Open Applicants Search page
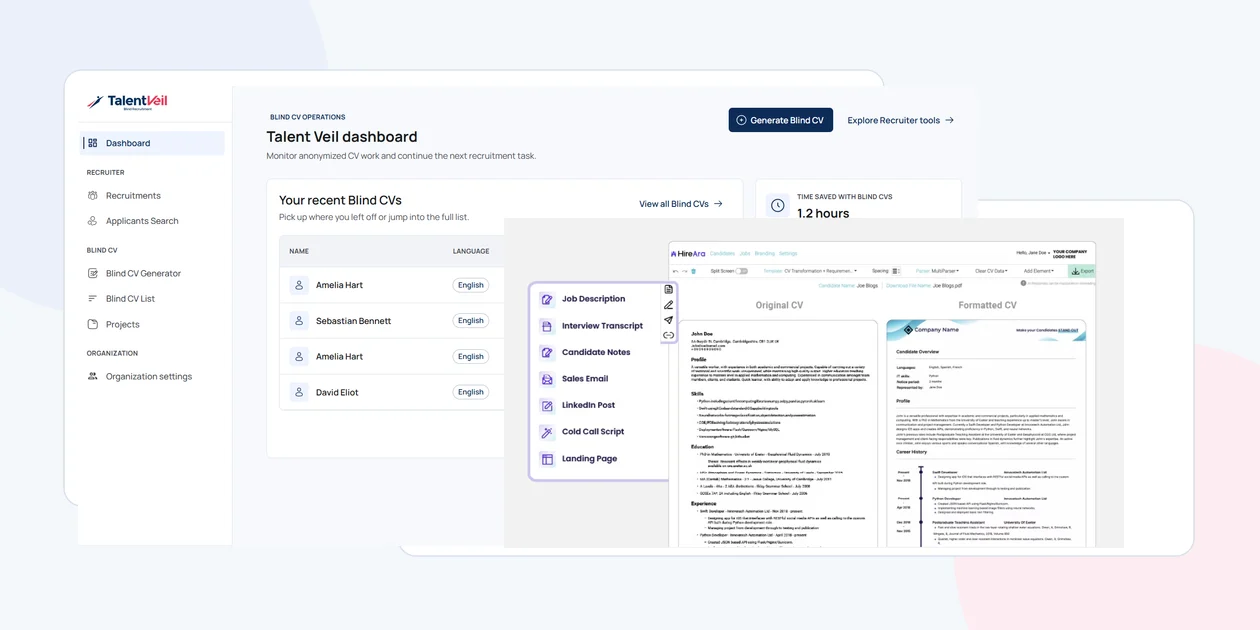The height and width of the screenshot is (630, 1260). point(142,221)
